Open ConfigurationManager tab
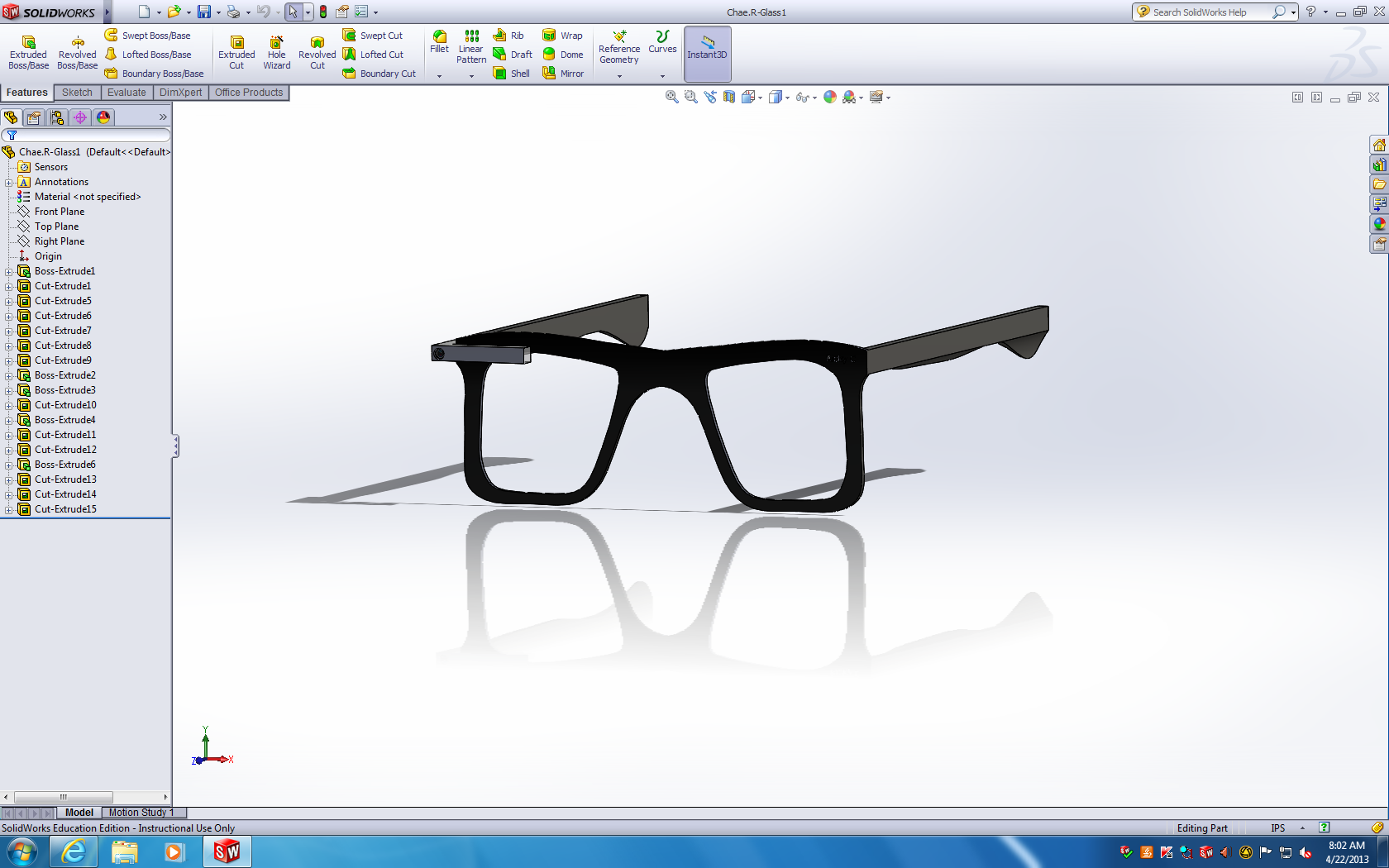Viewport: 1389px width, 868px height. (57, 117)
